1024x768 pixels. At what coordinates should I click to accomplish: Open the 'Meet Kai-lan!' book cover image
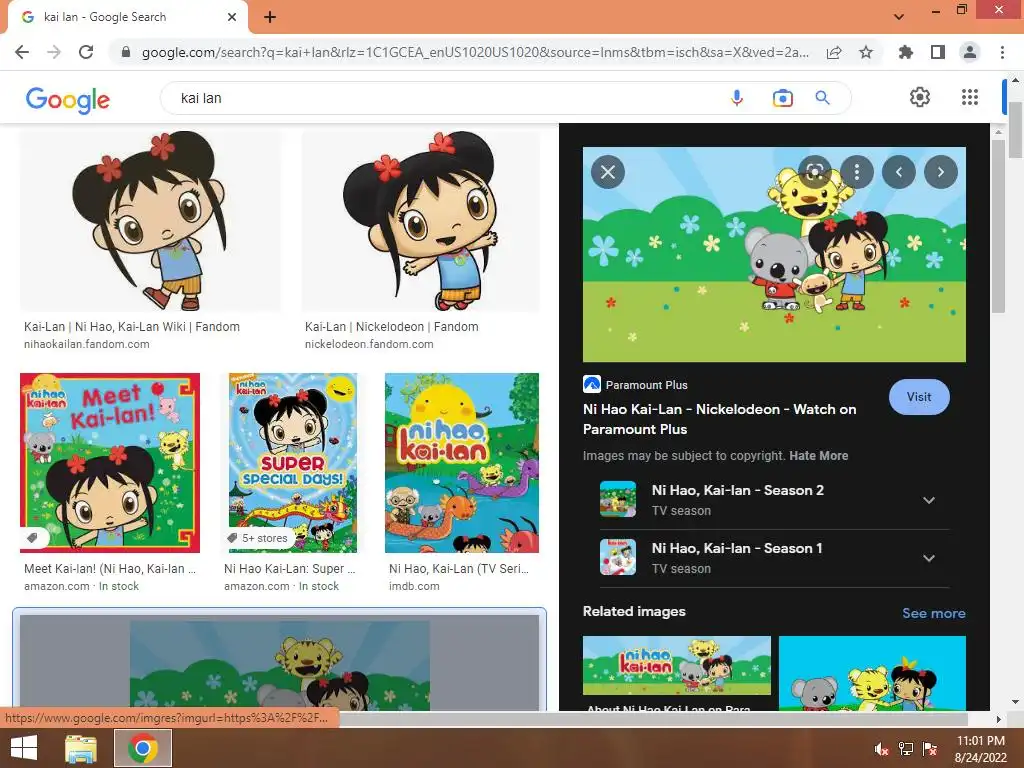110,462
